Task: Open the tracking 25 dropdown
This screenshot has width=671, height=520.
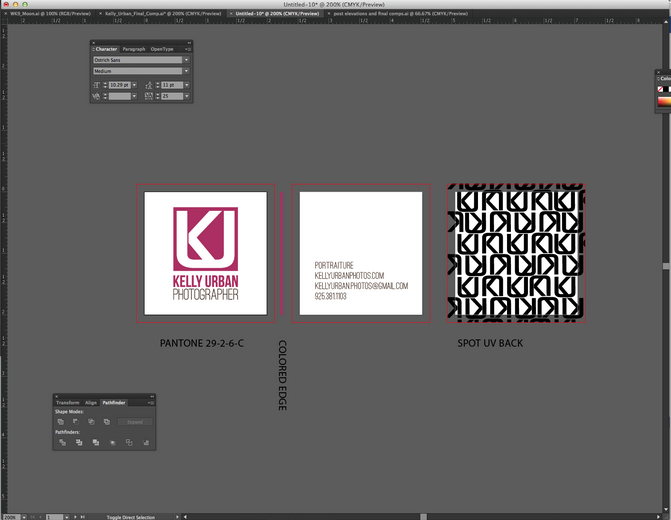Action: tap(187, 96)
